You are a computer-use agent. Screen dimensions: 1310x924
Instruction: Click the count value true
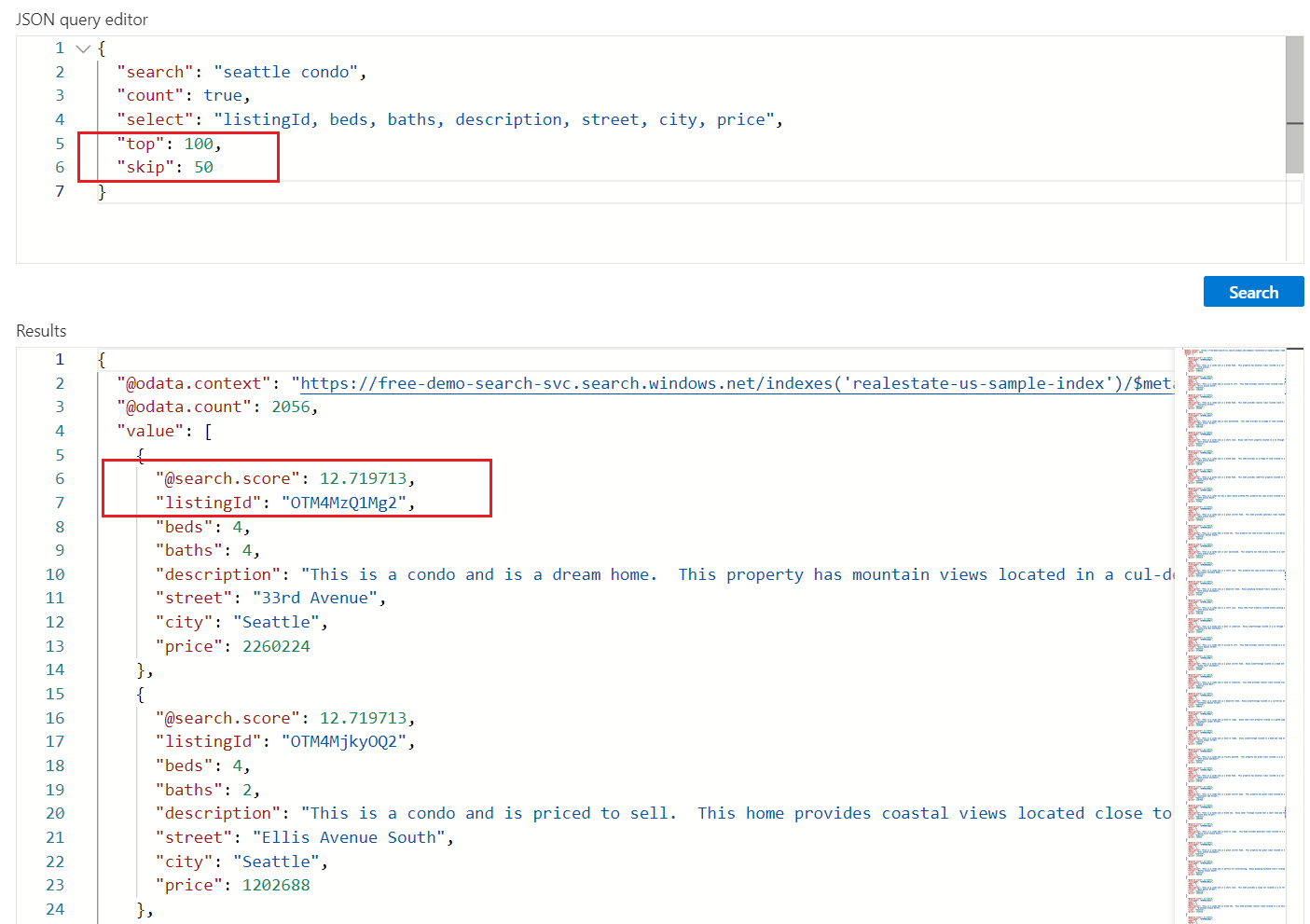click(x=223, y=95)
